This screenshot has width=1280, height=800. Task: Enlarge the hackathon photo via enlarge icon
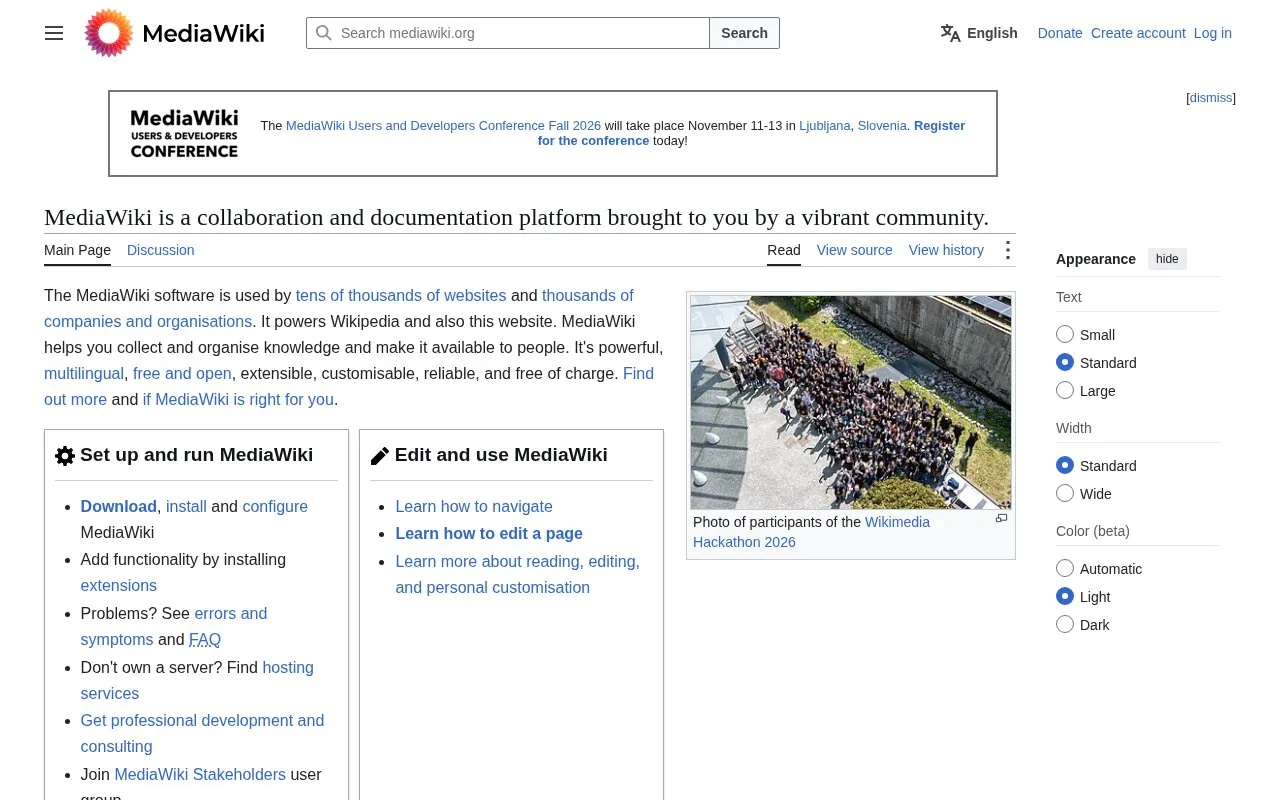point(1001,518)
